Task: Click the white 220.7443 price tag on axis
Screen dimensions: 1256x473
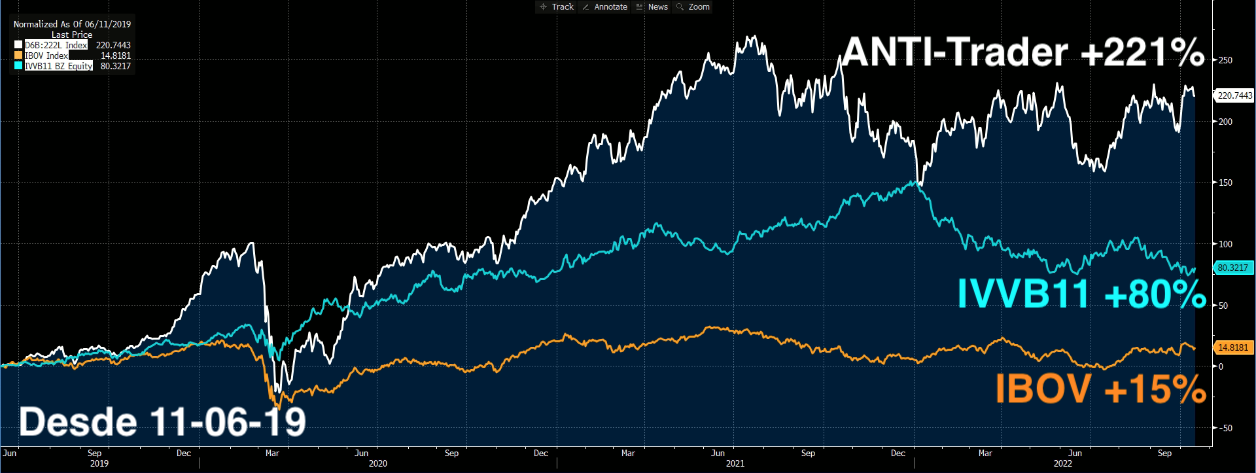Action: [x=1233, y=95]
